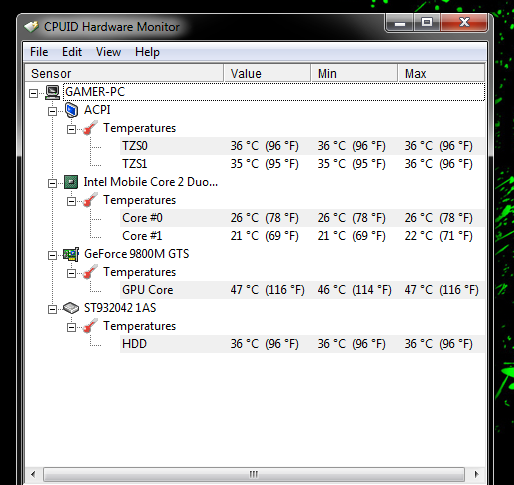Collapse the GeForce 9800M GTS node

tap(52, 255)
